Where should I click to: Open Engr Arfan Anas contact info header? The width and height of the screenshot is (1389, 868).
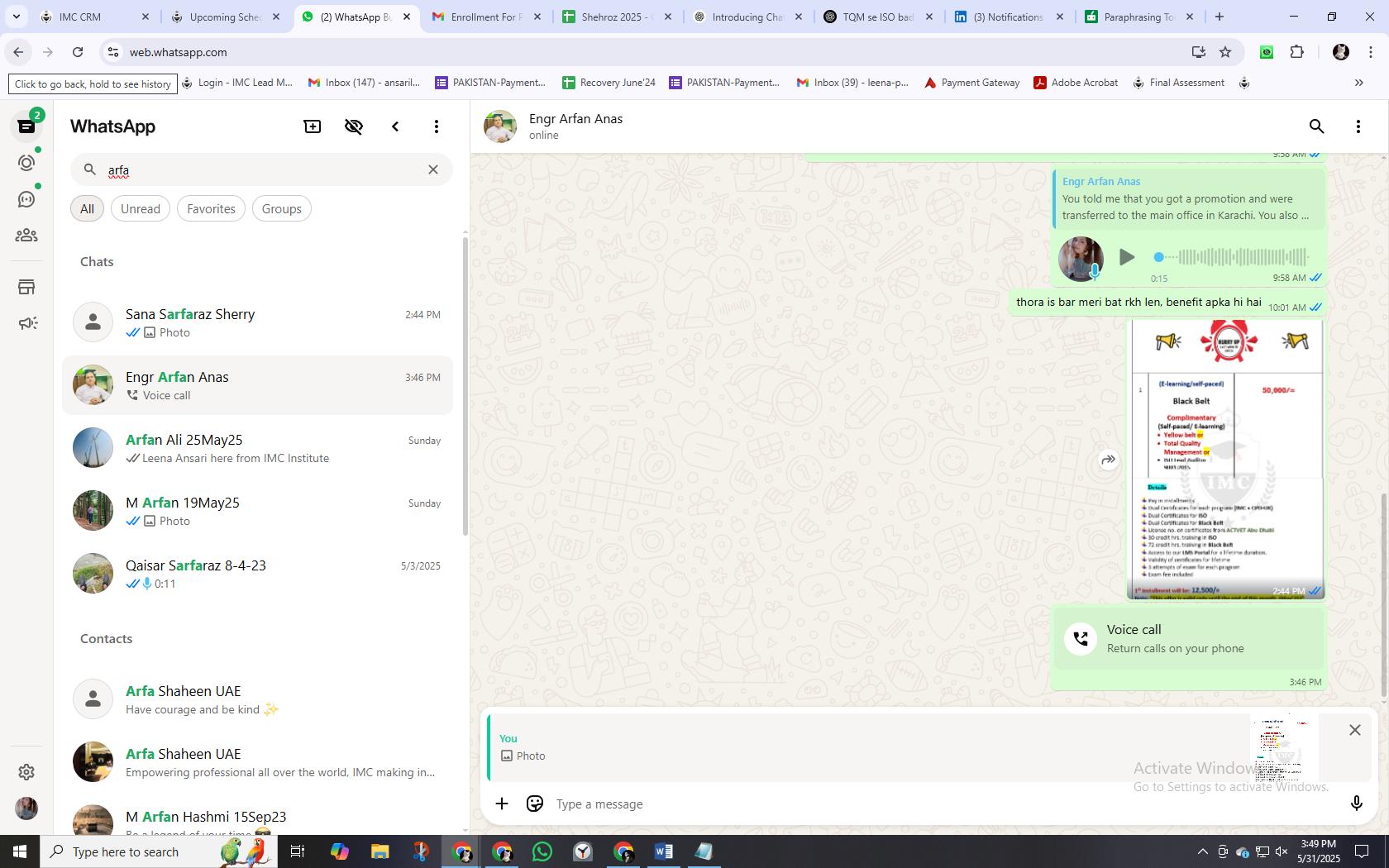(x=576, y=126)
